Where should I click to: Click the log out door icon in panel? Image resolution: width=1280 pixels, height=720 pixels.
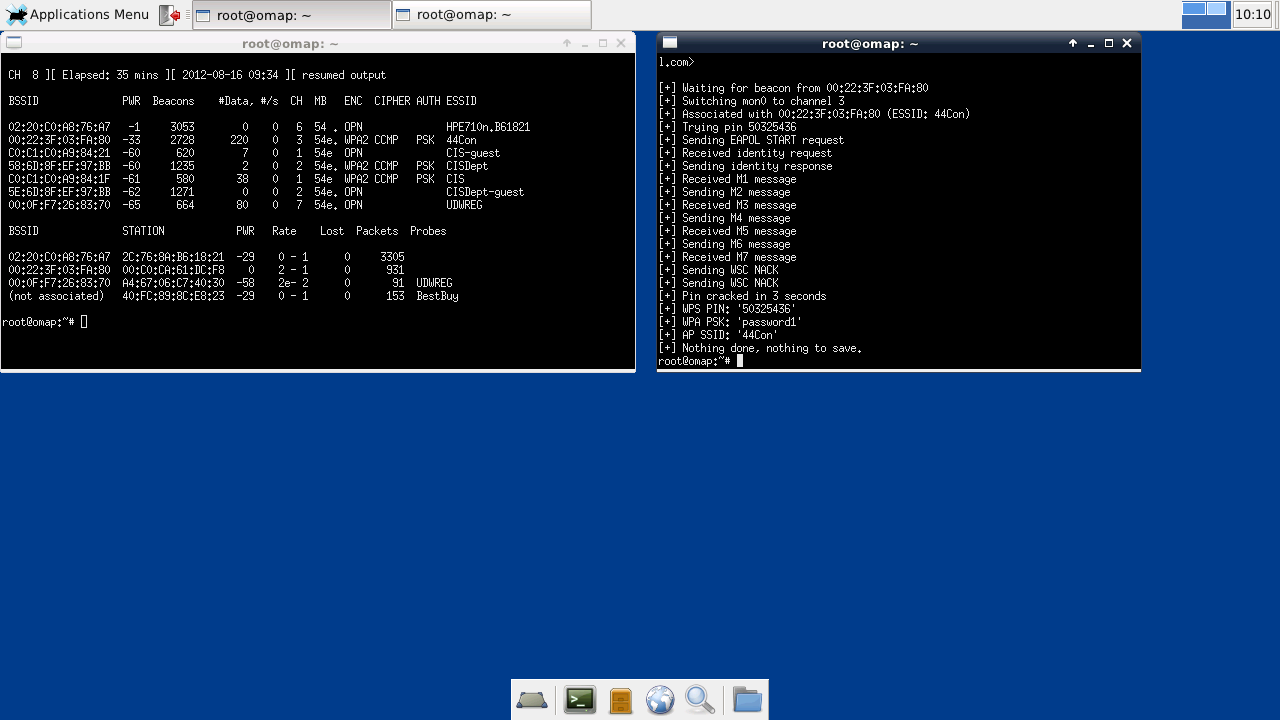coord(171,15)
